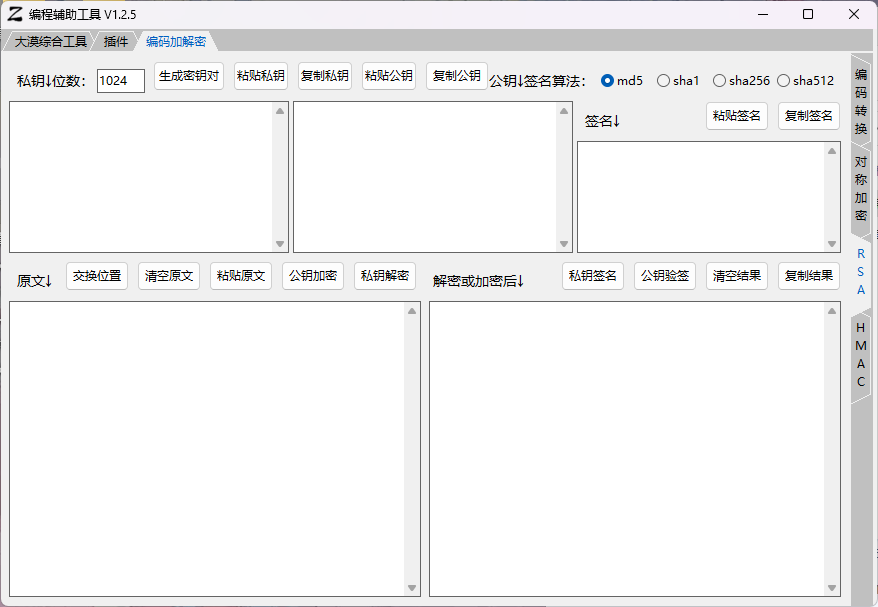Click the app logo icon in title bar
This screenshot has height=607, width=878.
click(15, 14)
